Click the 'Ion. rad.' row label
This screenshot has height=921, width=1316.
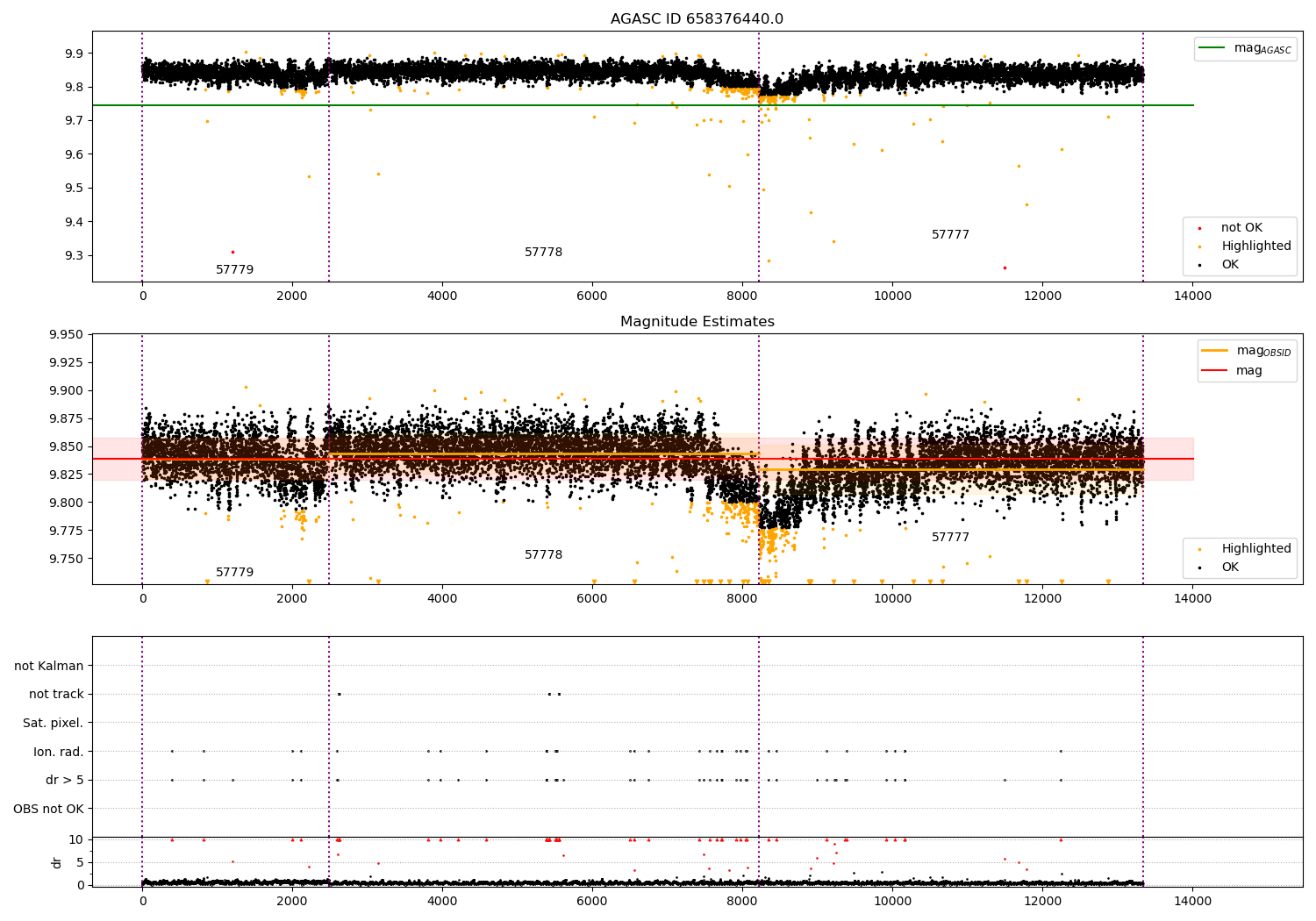[59, 752]
